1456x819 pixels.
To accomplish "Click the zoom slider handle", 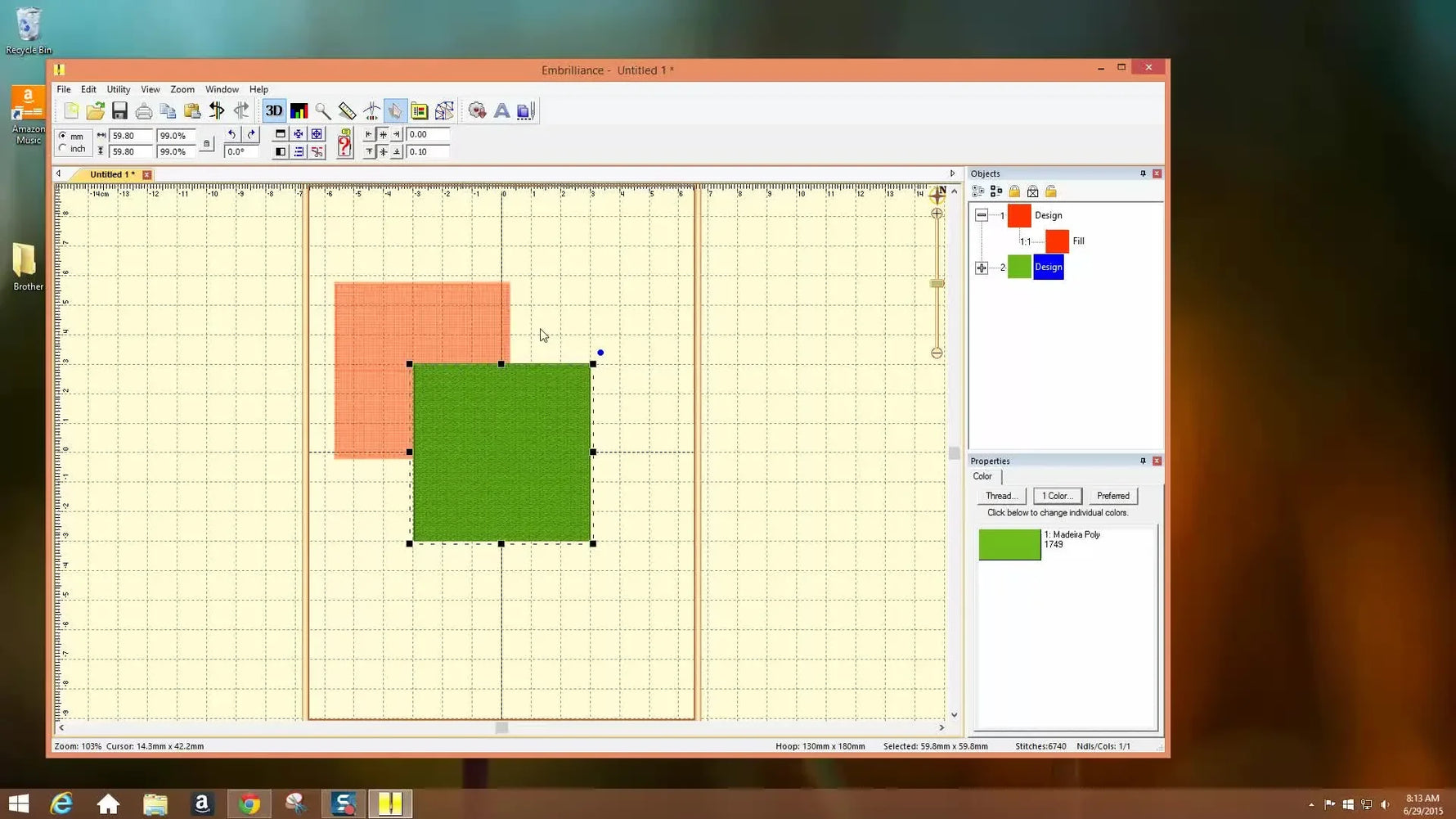I will [x=937, y=284].
